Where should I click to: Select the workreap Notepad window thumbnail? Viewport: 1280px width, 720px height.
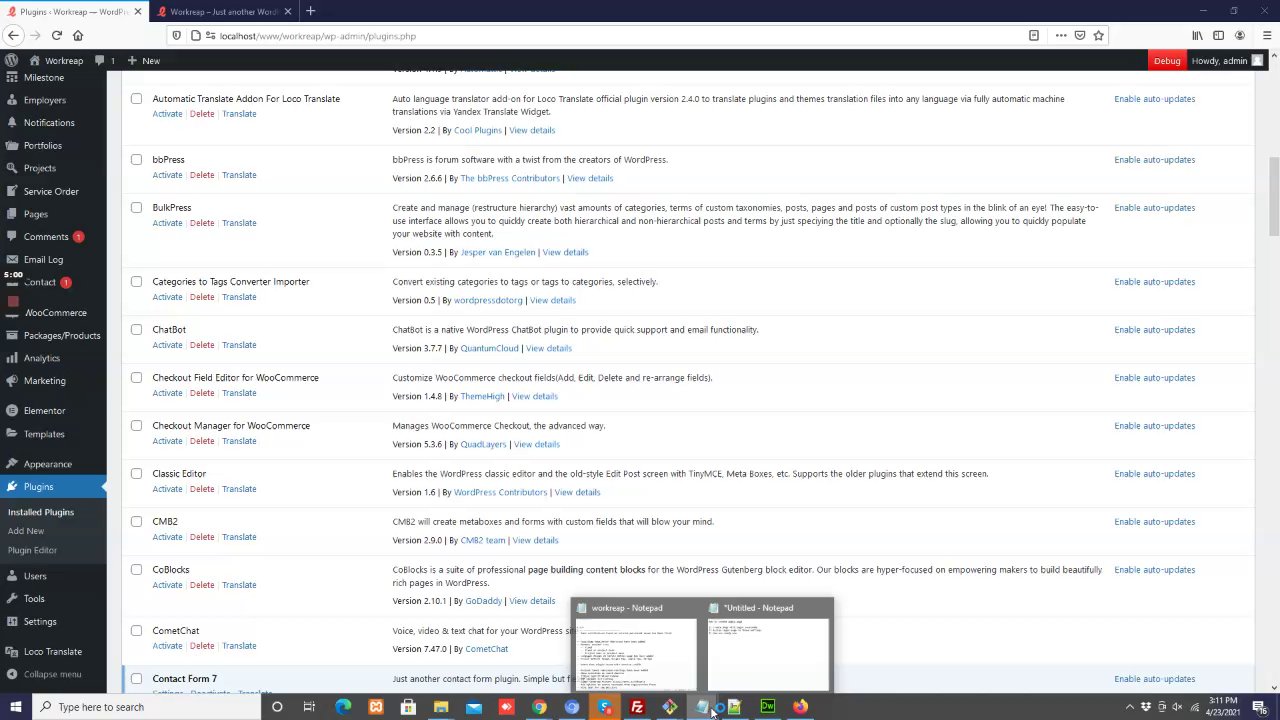[636, 645]
